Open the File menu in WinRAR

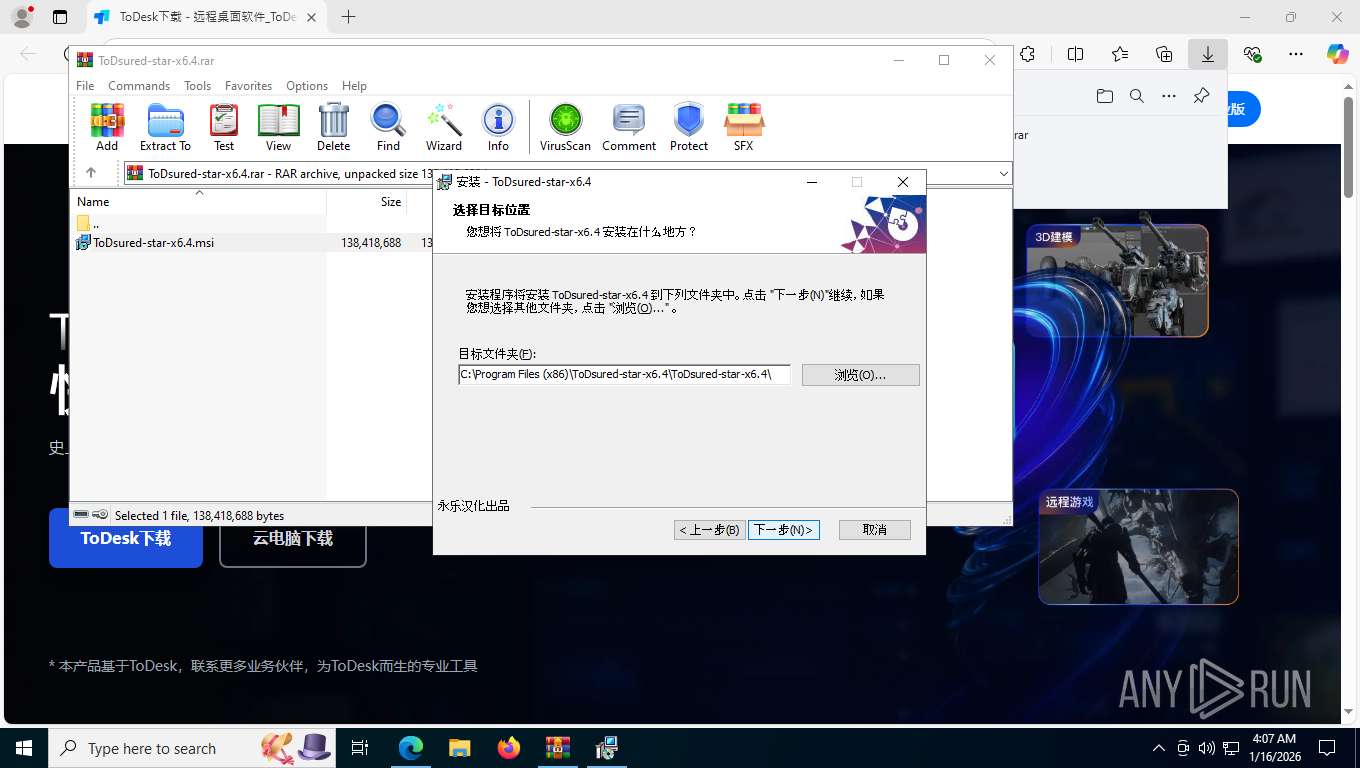(x=85, y=86)
